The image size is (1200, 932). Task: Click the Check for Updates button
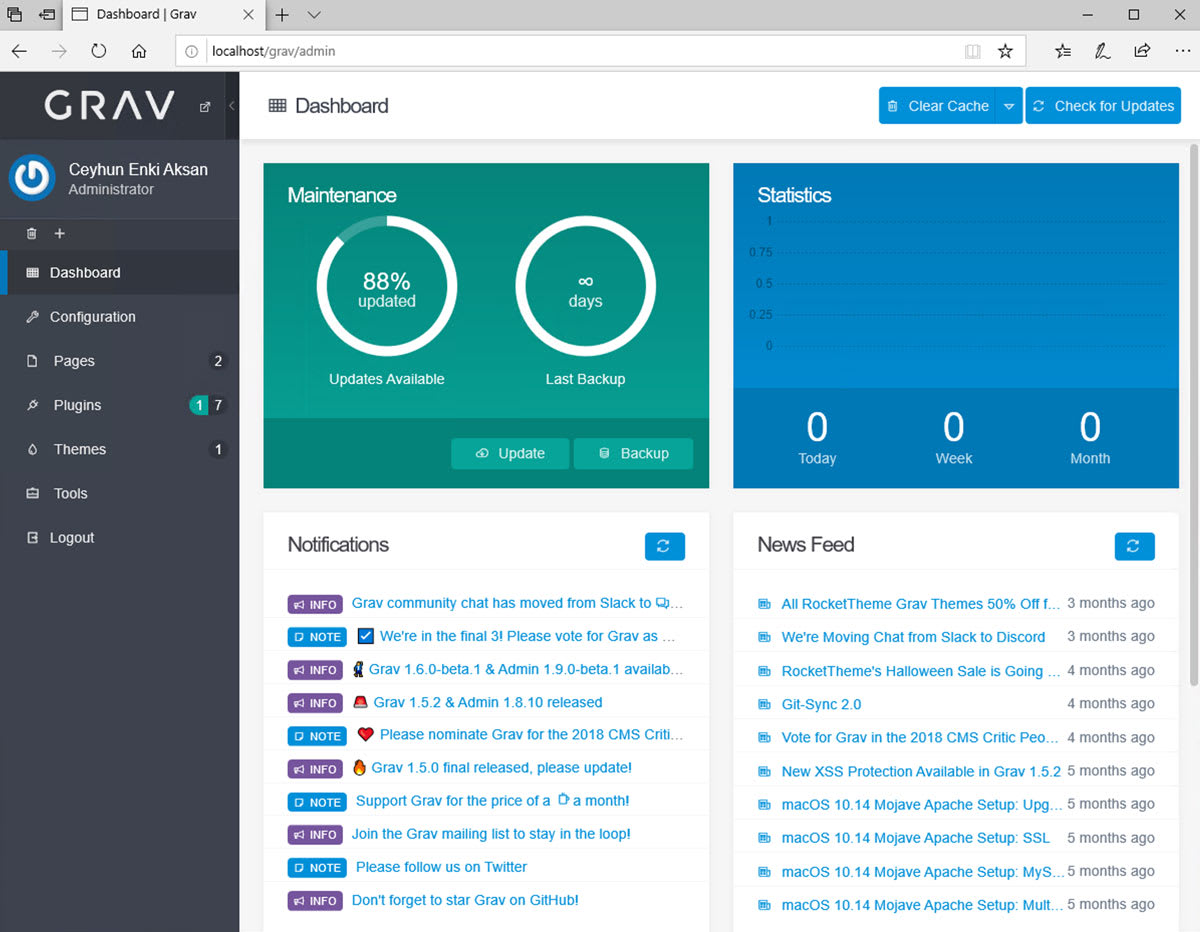[x=1103, y=106]
